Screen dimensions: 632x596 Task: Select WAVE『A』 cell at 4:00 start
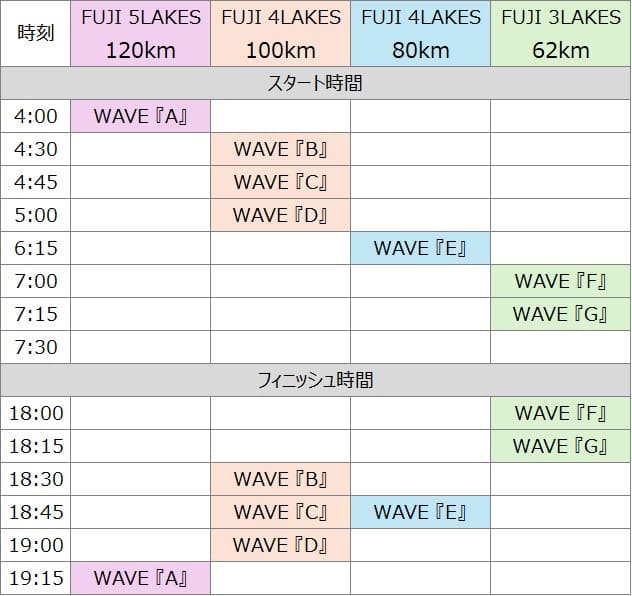point(141,116)
